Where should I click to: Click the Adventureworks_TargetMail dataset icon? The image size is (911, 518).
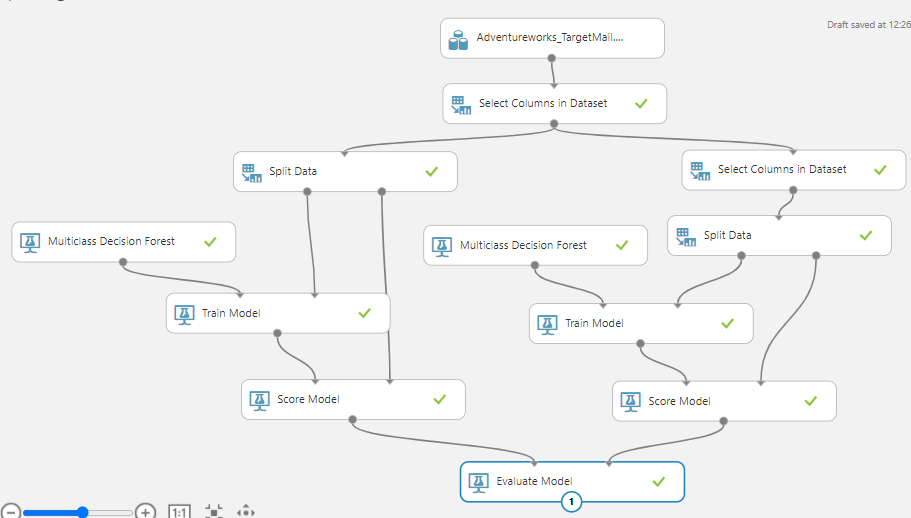[x=459, y=40]
